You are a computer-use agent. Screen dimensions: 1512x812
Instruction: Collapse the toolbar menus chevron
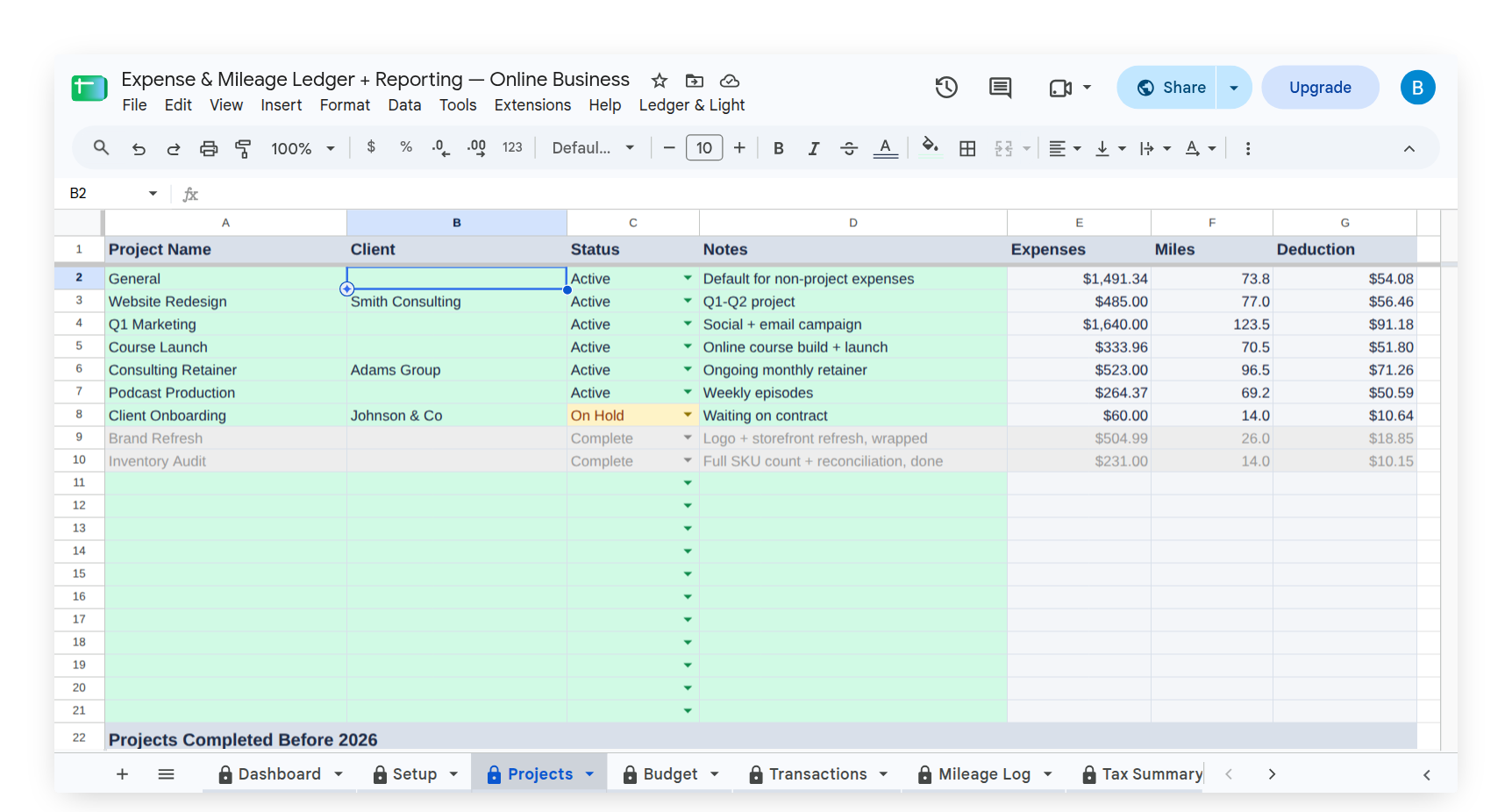click(x=1409, y=149)
